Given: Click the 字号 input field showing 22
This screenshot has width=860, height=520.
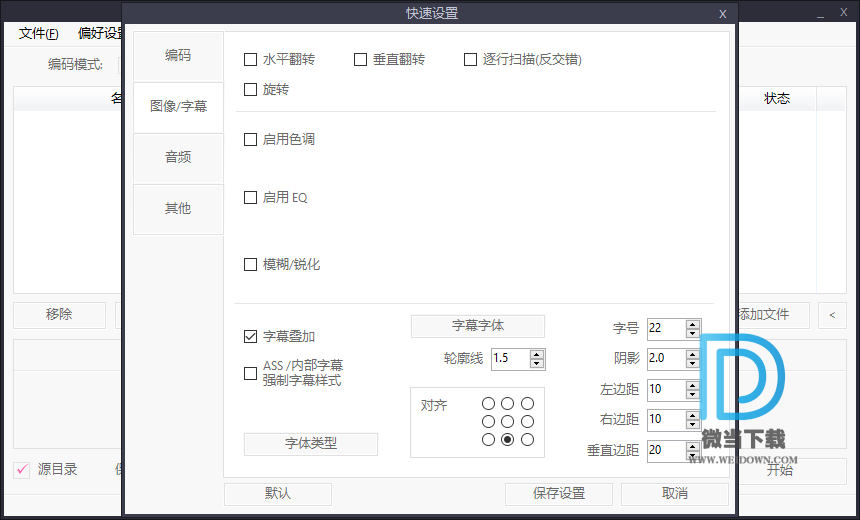Looking at the screenshot, I should (x=666, y=329).
